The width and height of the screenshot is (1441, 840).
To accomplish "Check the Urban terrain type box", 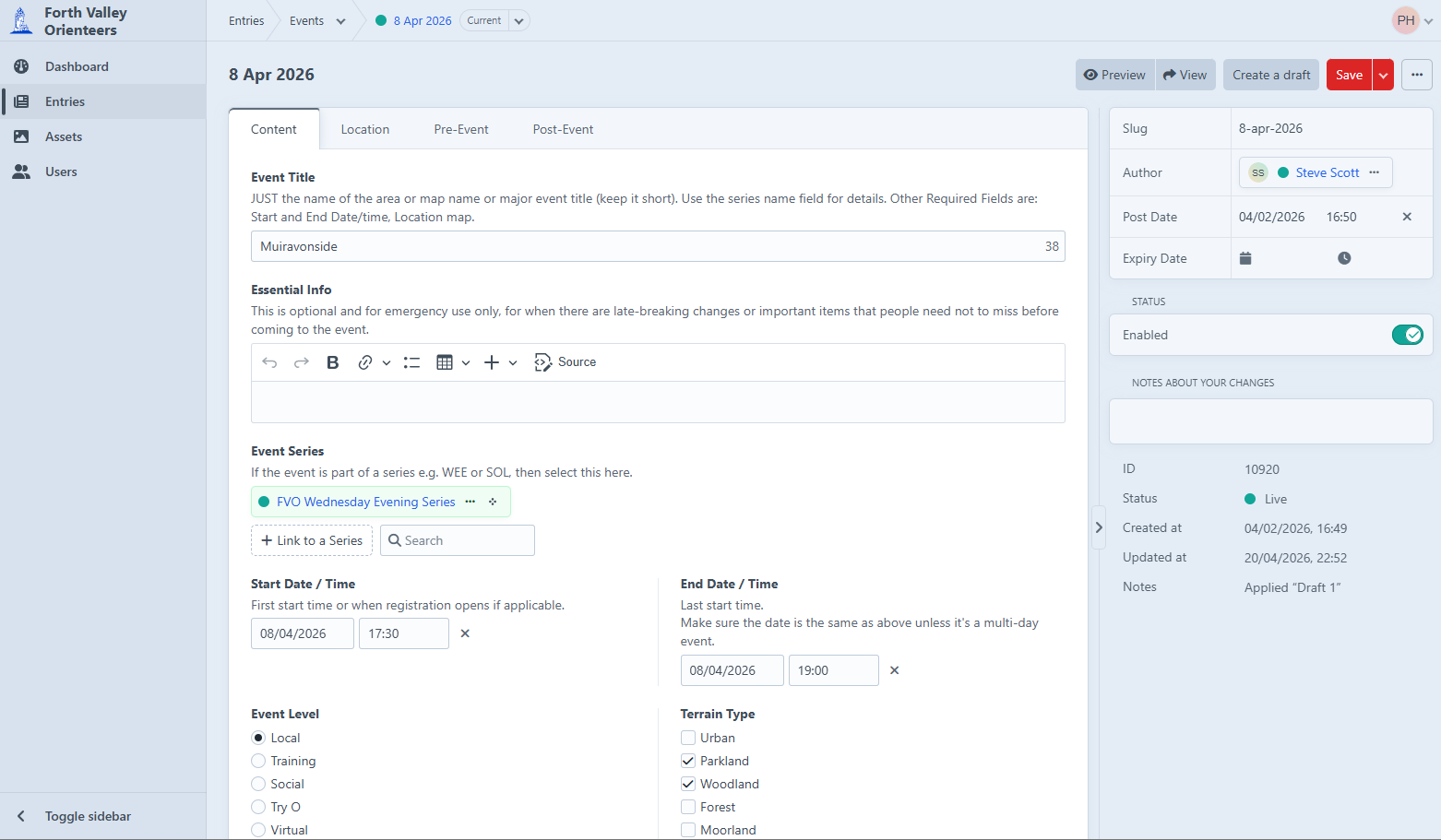I will (x=688, y=738).
